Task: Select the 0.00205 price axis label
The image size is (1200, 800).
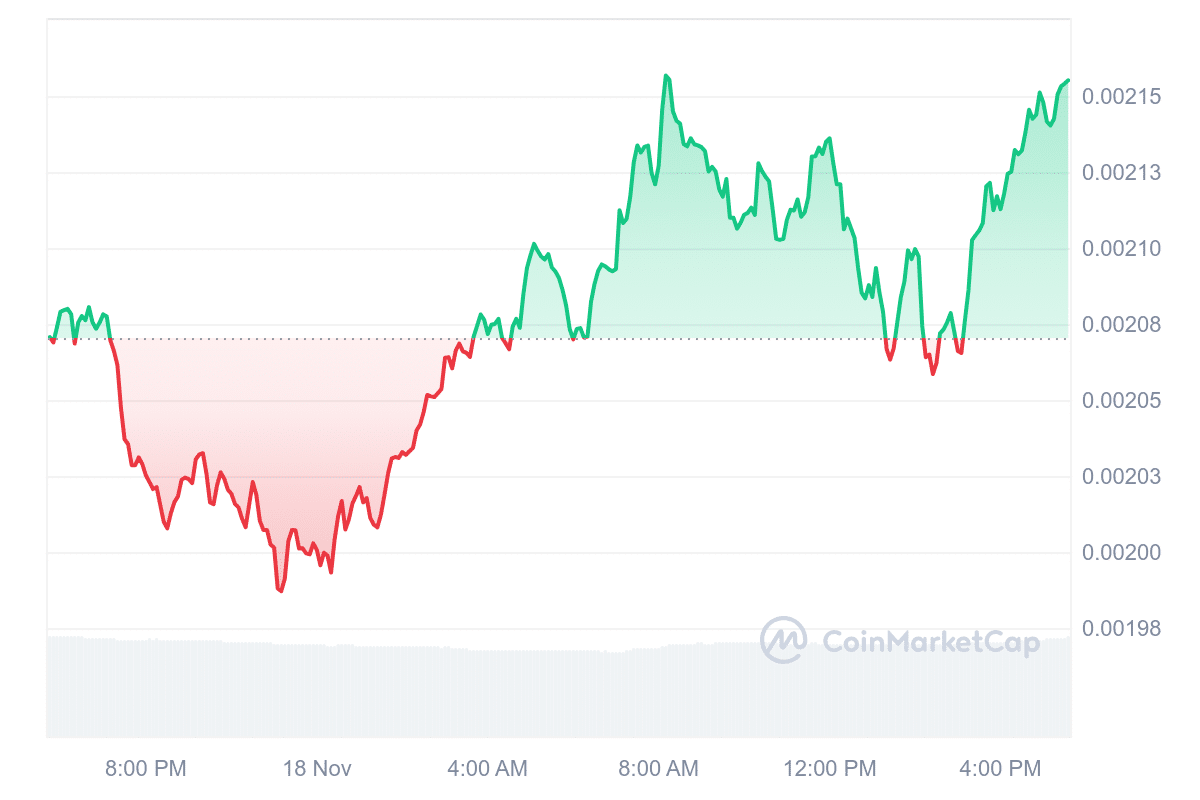Action: 1121,401
